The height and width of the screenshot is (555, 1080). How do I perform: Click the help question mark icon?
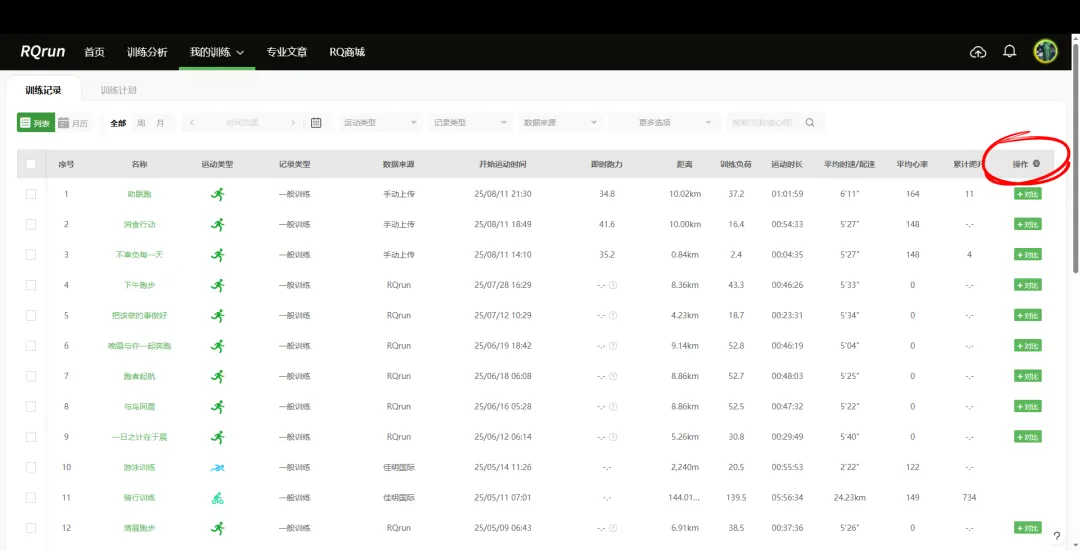1057,537
